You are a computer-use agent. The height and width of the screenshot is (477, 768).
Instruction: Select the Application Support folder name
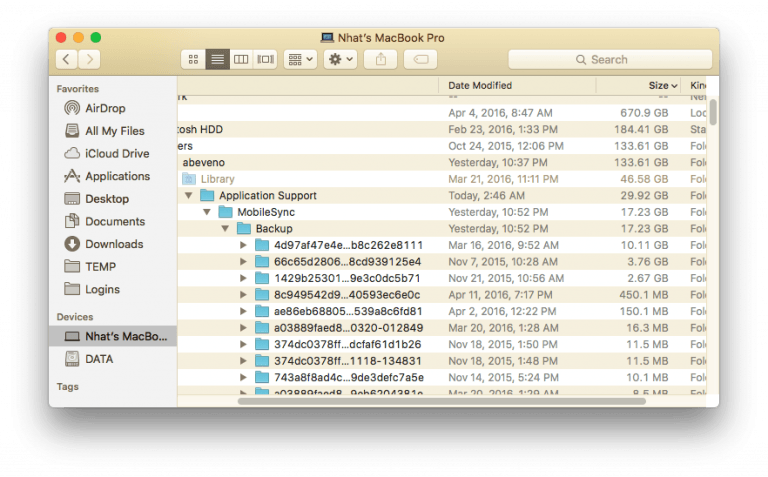(x=268, y=195)
